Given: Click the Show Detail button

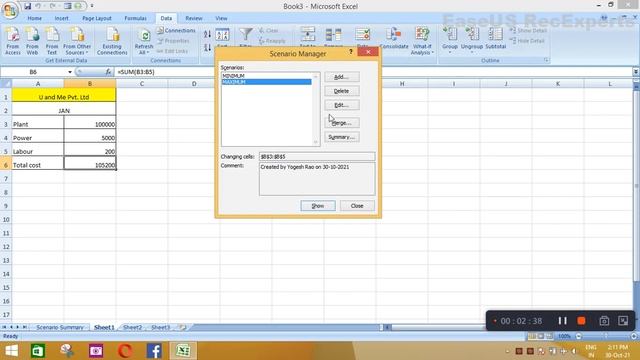Looking at the screenshot, I should pyautogui.click(x=528, y=31).
